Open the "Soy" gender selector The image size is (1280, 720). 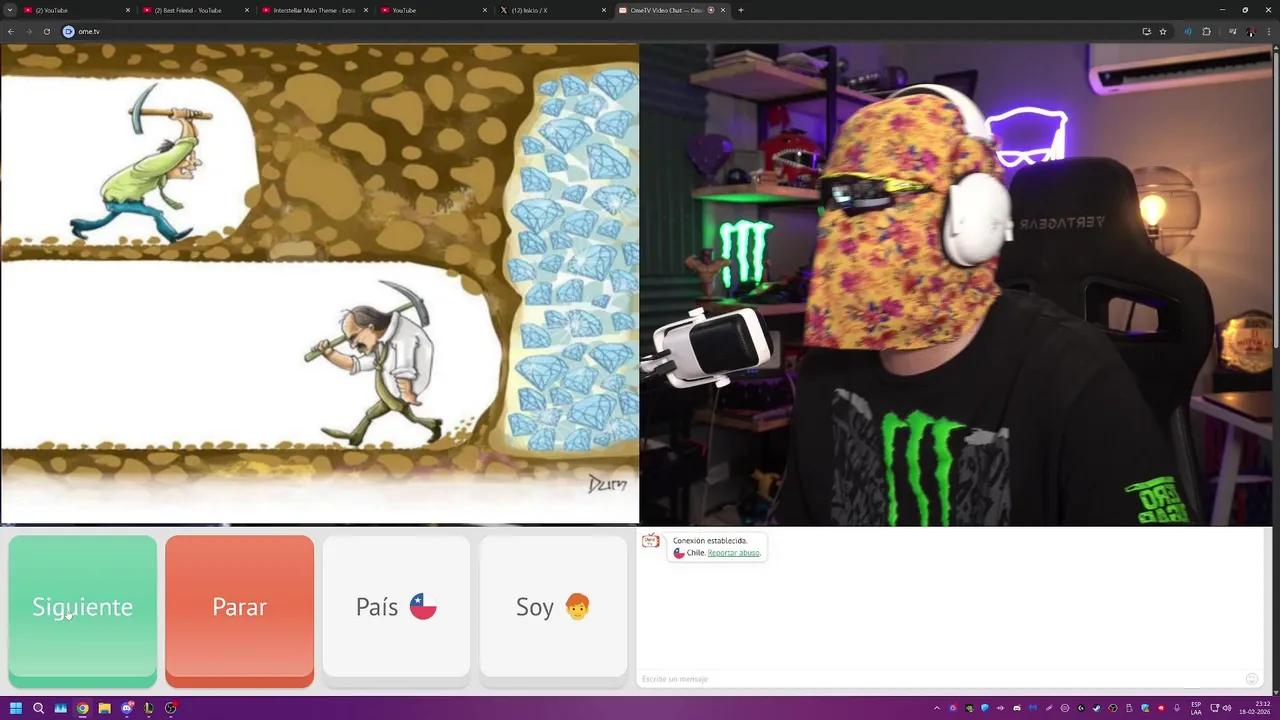coord(553,607)
